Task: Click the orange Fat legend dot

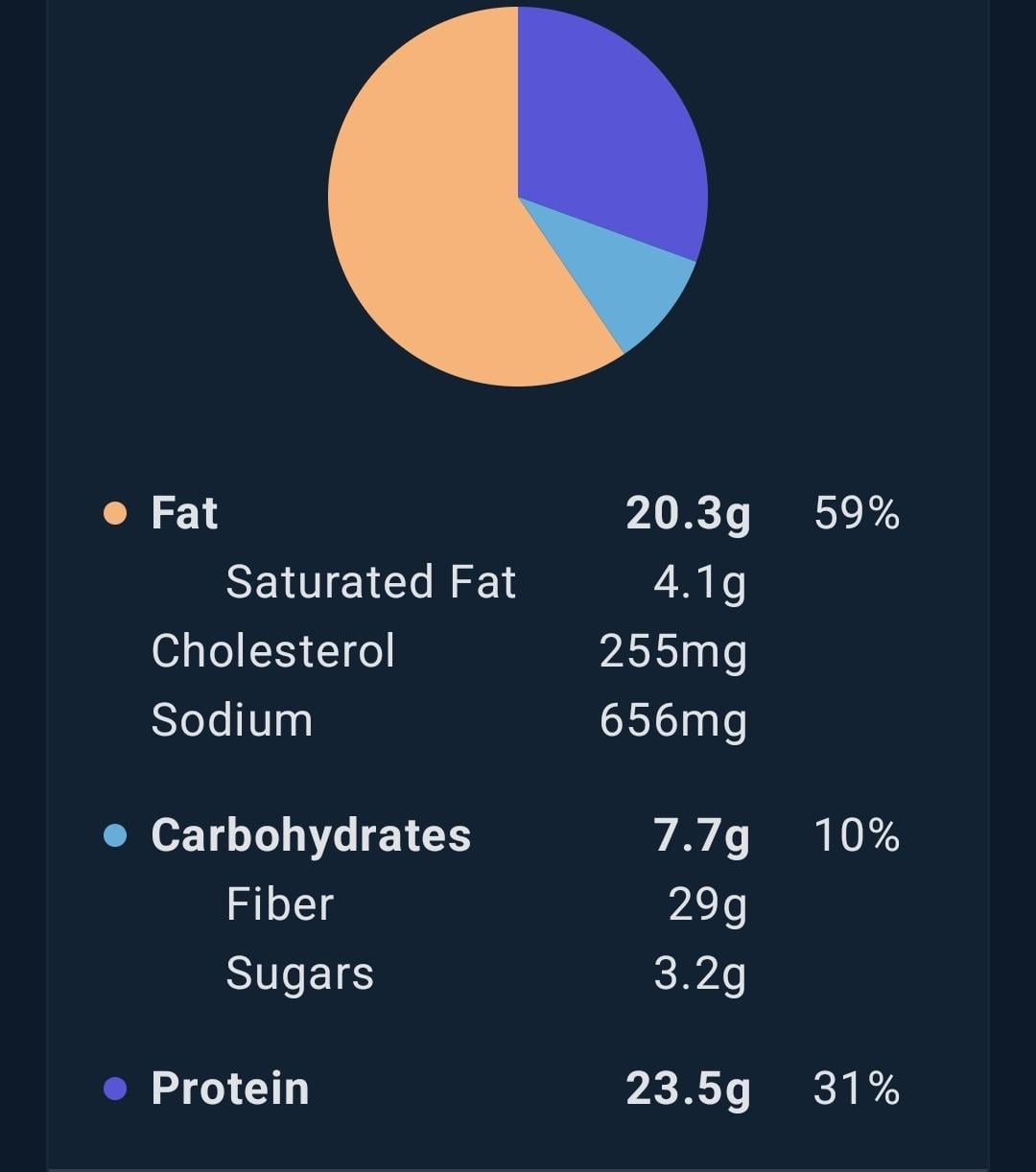Action: [115, 513]
